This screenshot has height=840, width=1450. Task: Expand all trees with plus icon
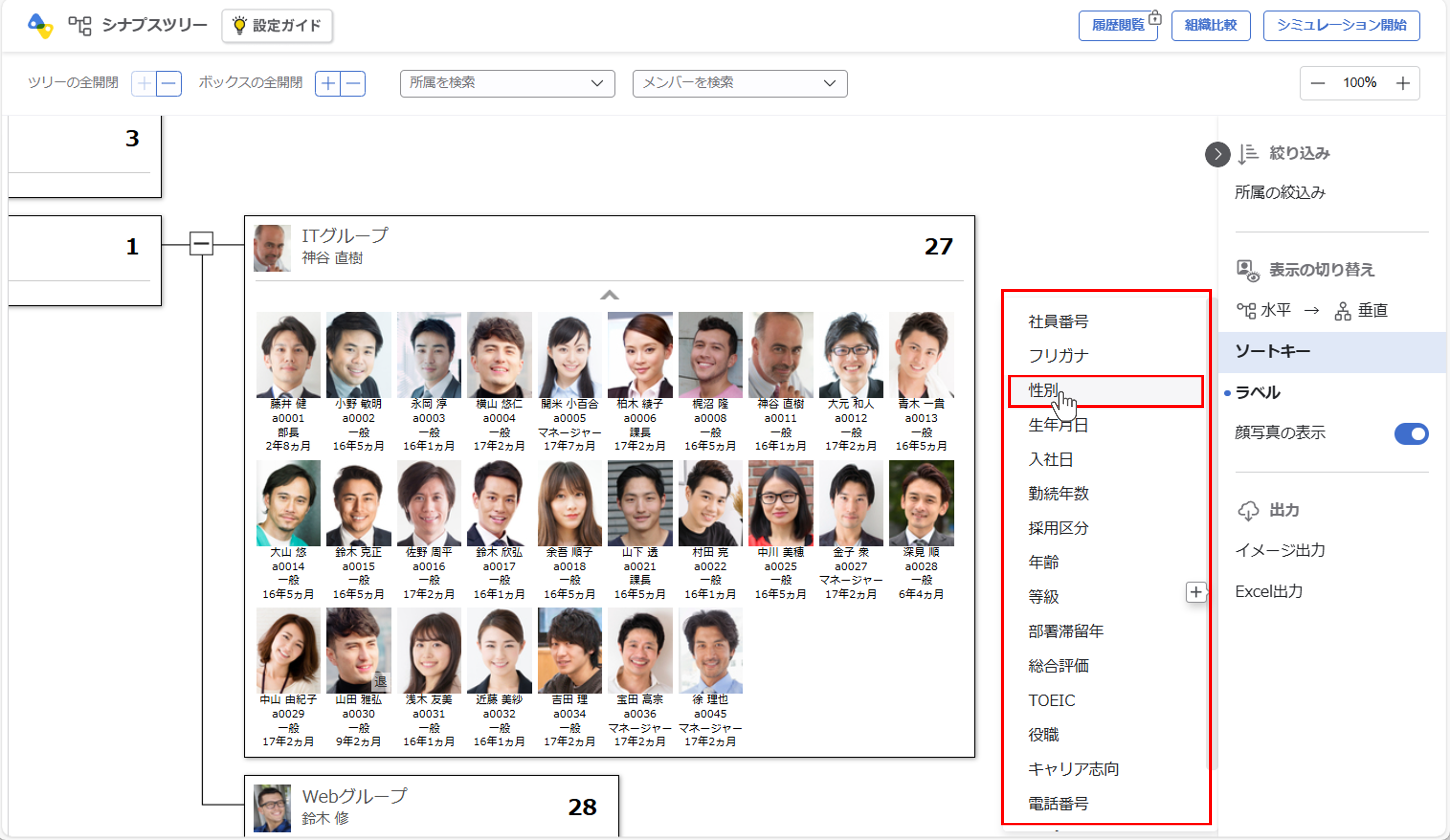(144, 83)
